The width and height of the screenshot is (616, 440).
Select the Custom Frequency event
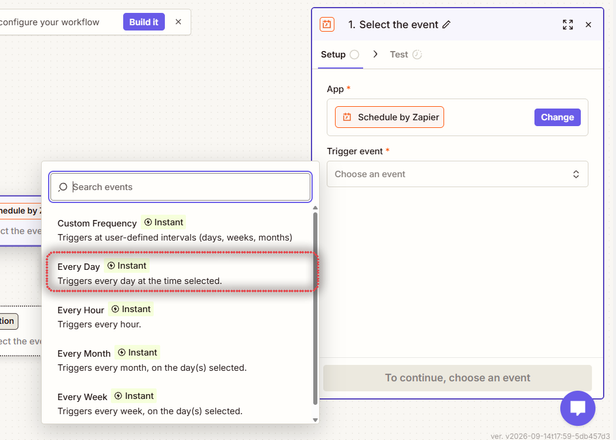[180, 230]
